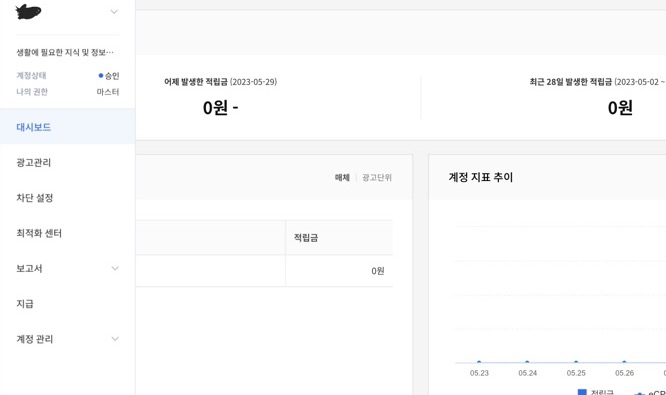This screenshot has height=395, width=666.
Task: Click the 계정 지표 추이 chart title
Action: pos(481,177)
